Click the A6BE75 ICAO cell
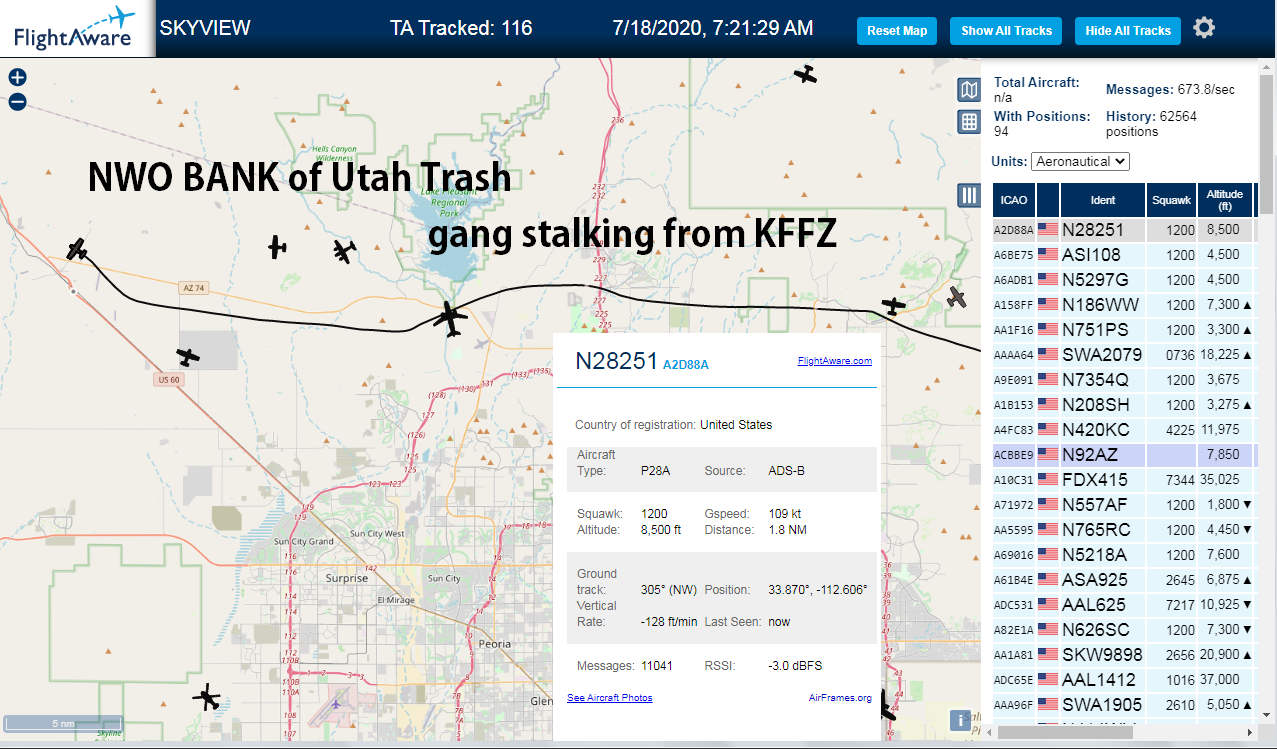The height and width of the screenshot is (749, 1277). point(1014,254)
